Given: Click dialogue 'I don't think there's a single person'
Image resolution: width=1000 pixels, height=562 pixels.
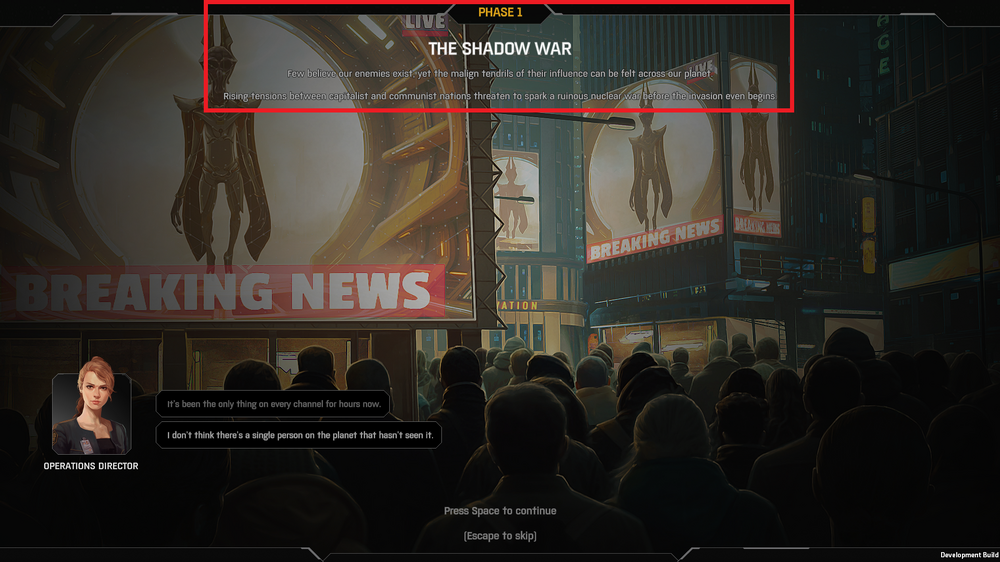Looking at the screenshot, I should pyautogui.click(x=299, y=435).
